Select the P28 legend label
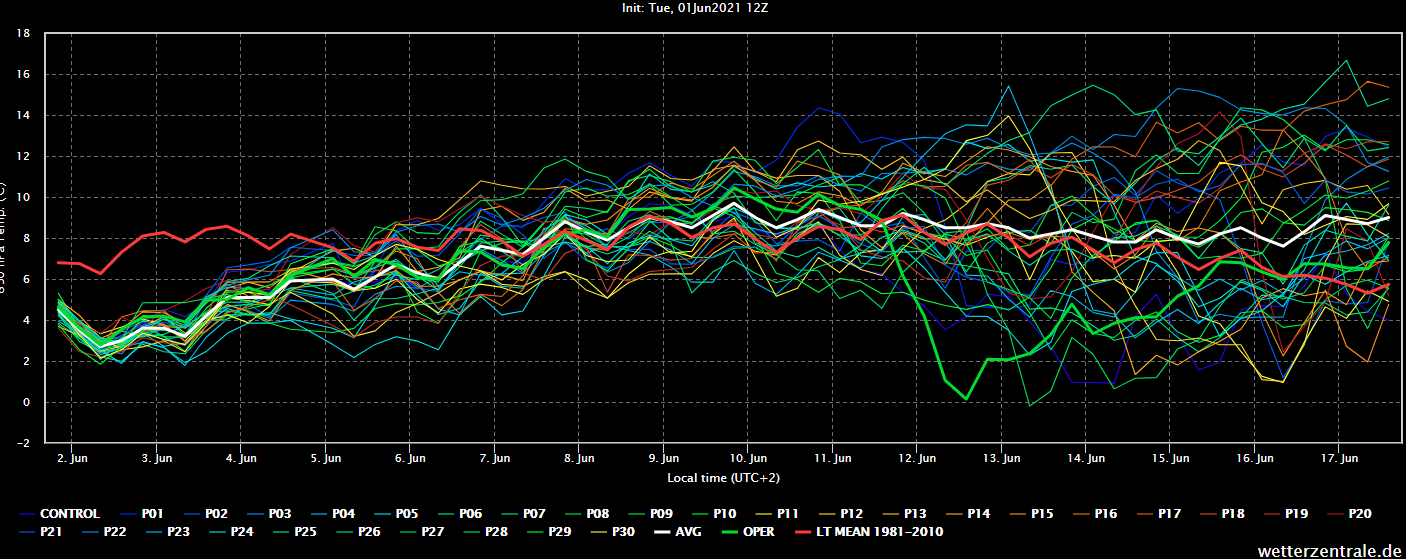The width and height of the screenshot is (1406, 559). coord(496,532)
